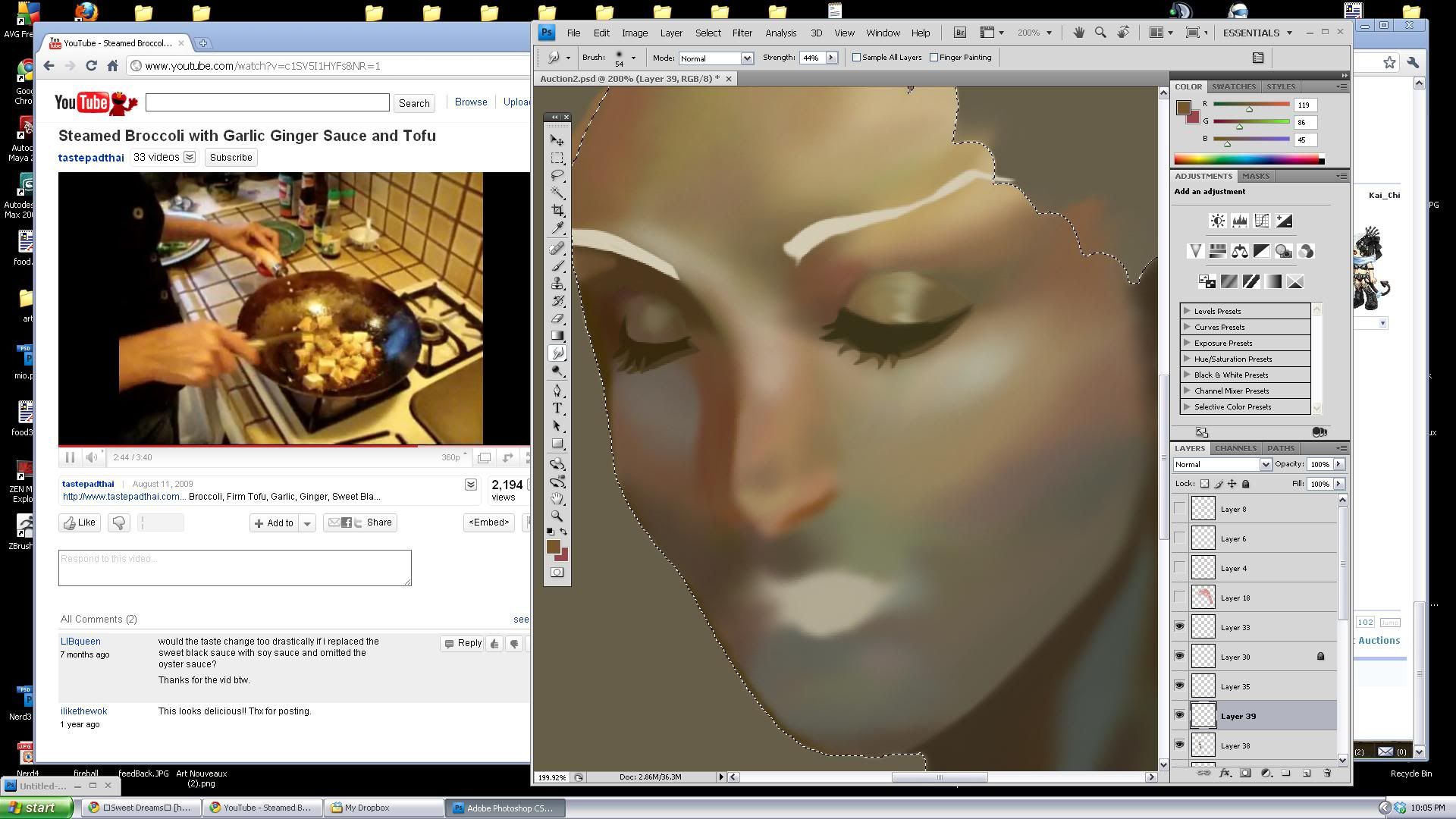Screen dimensions: 1456x819
Task: Select the Move tool in Photoshop
Action: [557, 140]
